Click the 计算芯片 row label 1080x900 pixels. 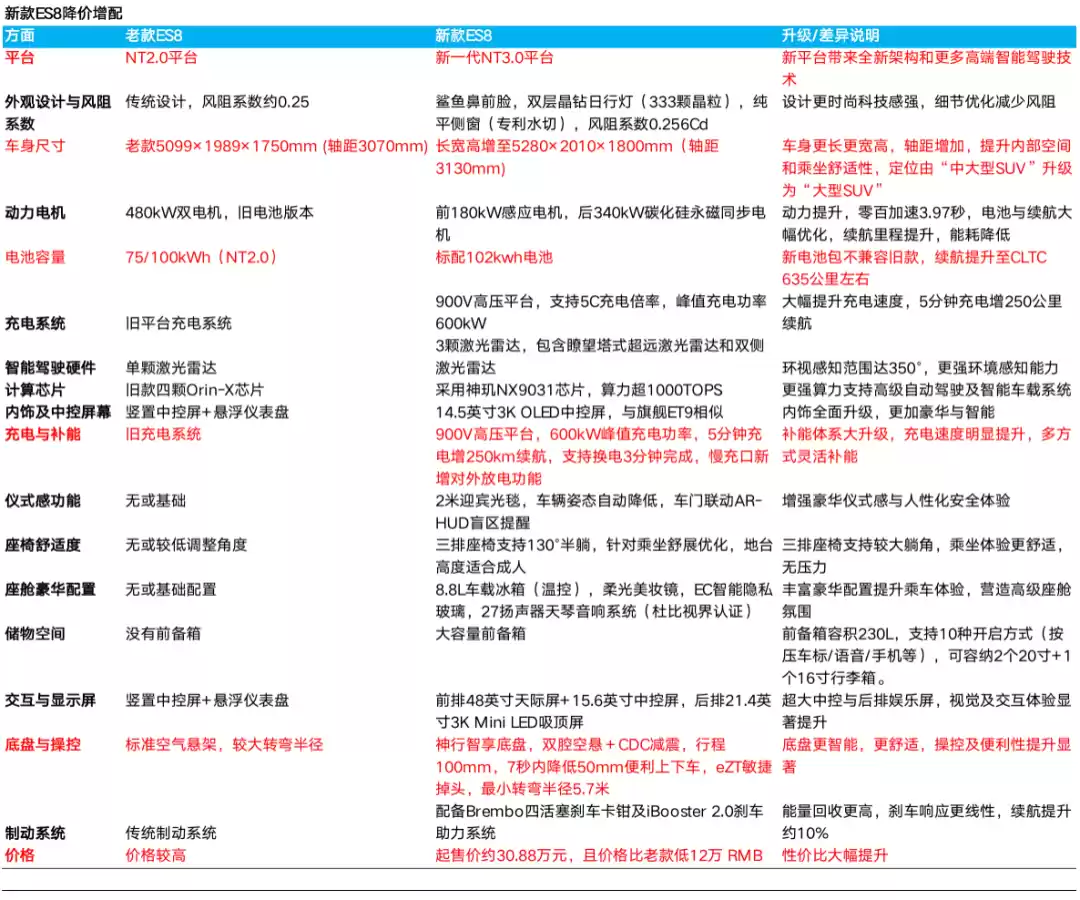coord(35,389)
